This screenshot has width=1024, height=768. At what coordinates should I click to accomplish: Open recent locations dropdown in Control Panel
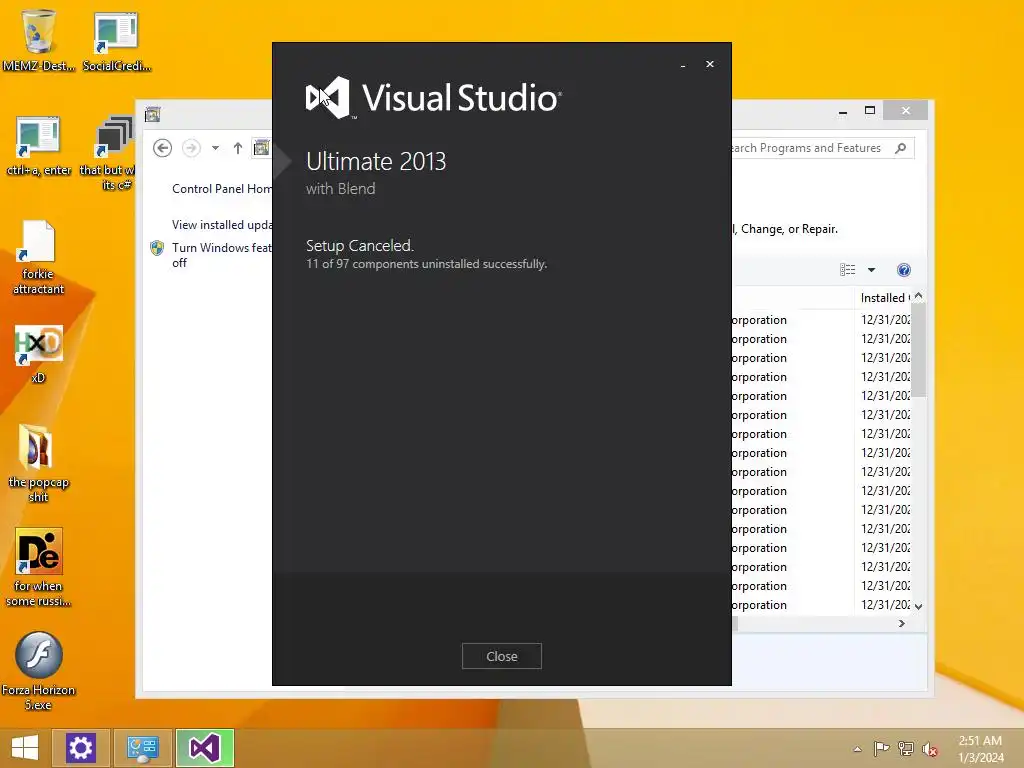tap(215, 148)
